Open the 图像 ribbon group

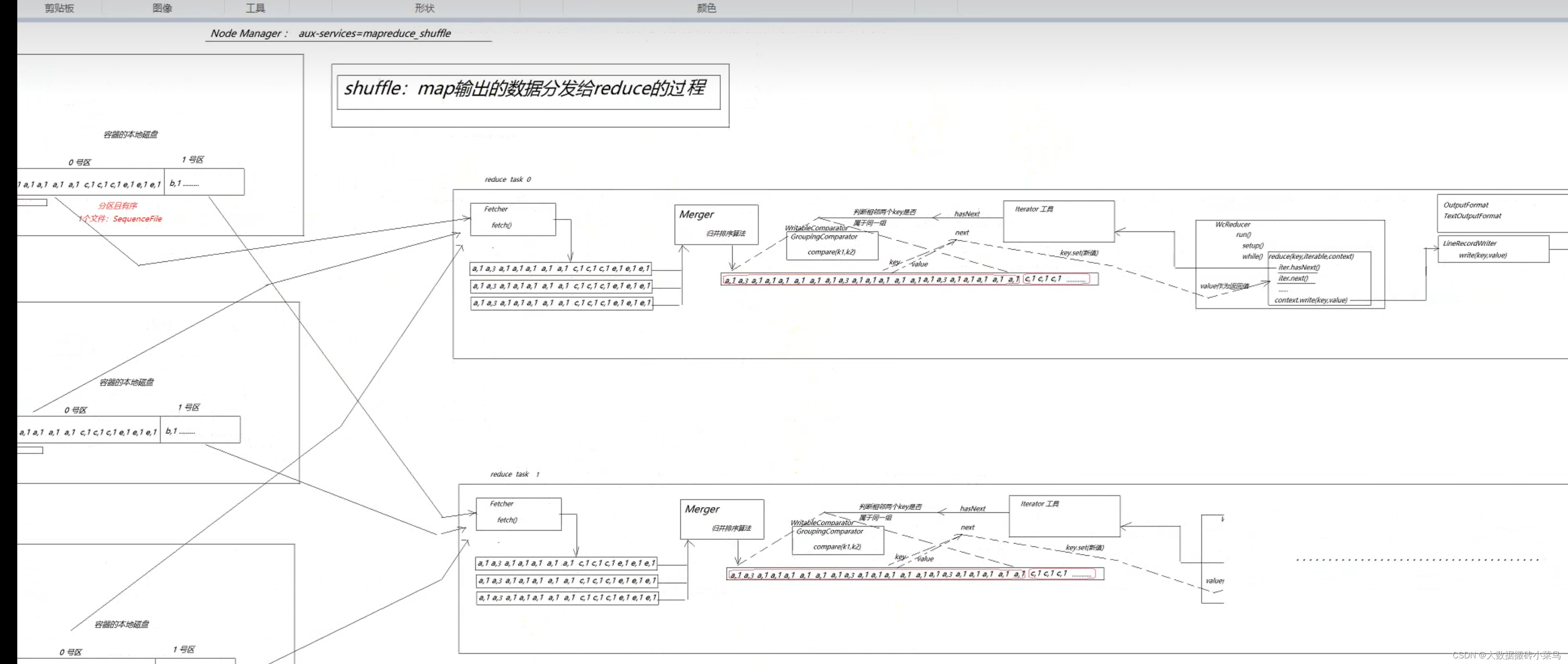162,8
